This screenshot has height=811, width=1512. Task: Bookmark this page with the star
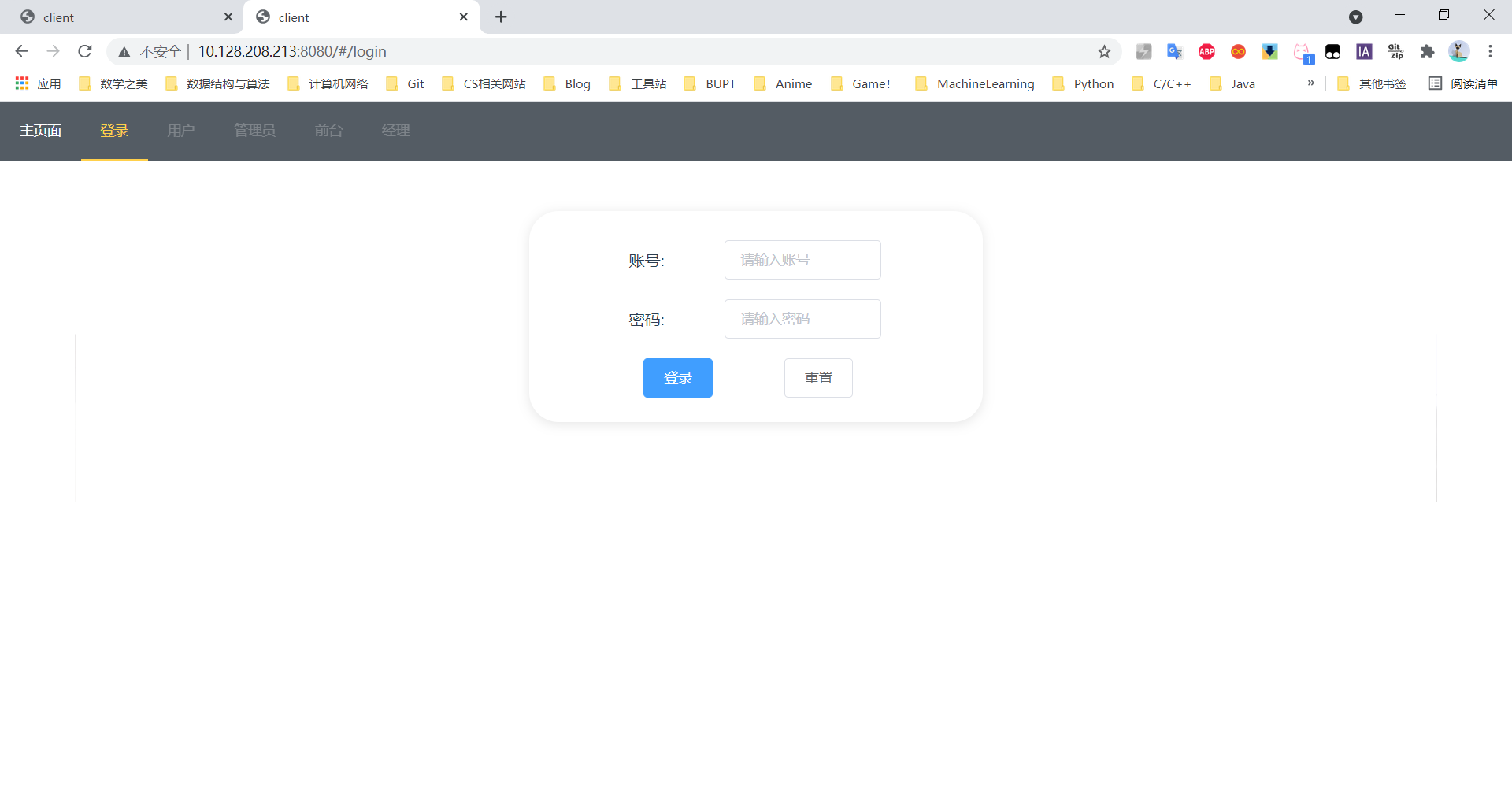(x=1104, y=51)
